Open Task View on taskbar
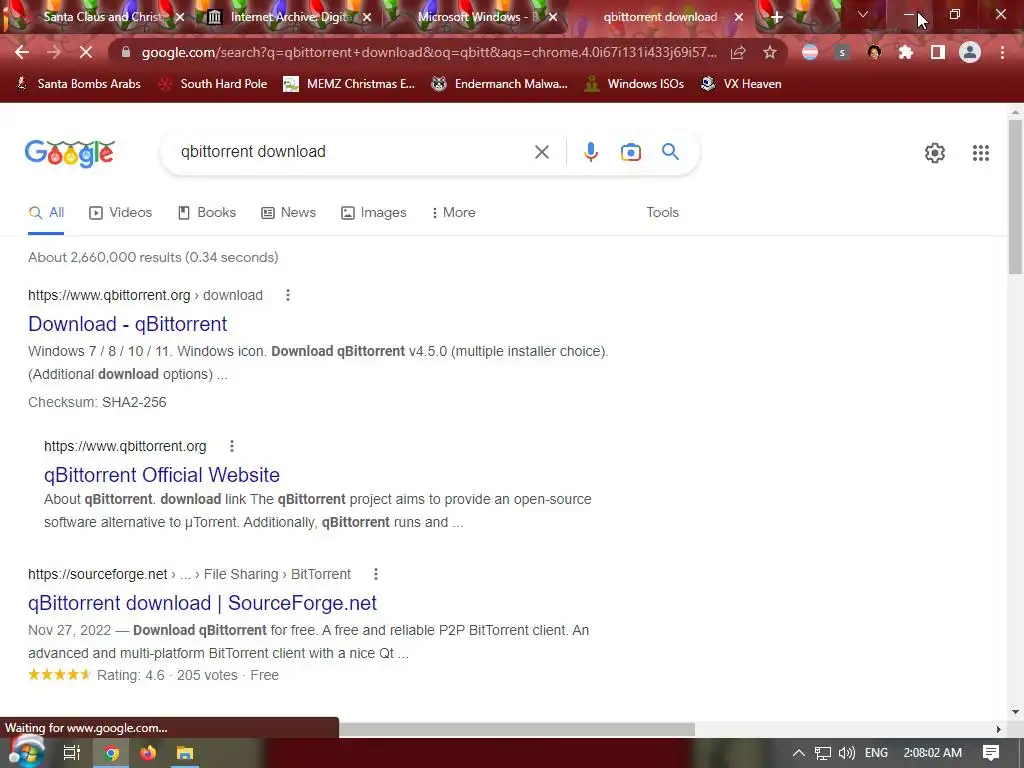 click(x=71, y=753)
